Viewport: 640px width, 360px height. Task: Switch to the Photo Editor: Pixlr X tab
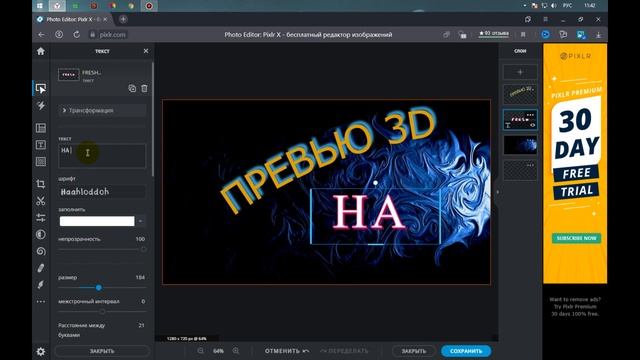pos(72,19)
